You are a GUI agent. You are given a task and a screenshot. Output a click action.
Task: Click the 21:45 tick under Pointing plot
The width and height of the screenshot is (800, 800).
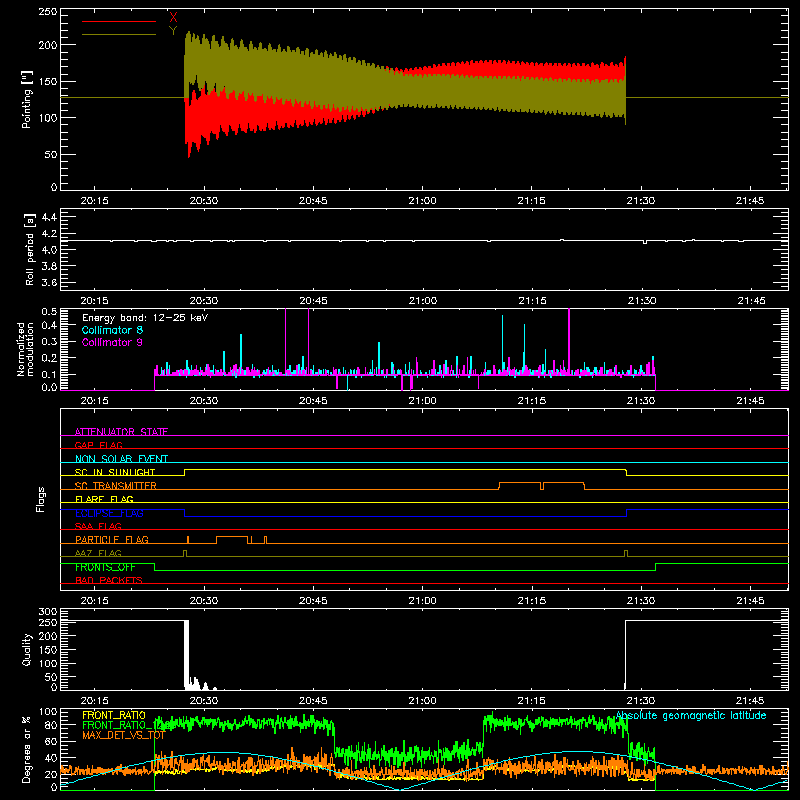(x=750, y=201)
